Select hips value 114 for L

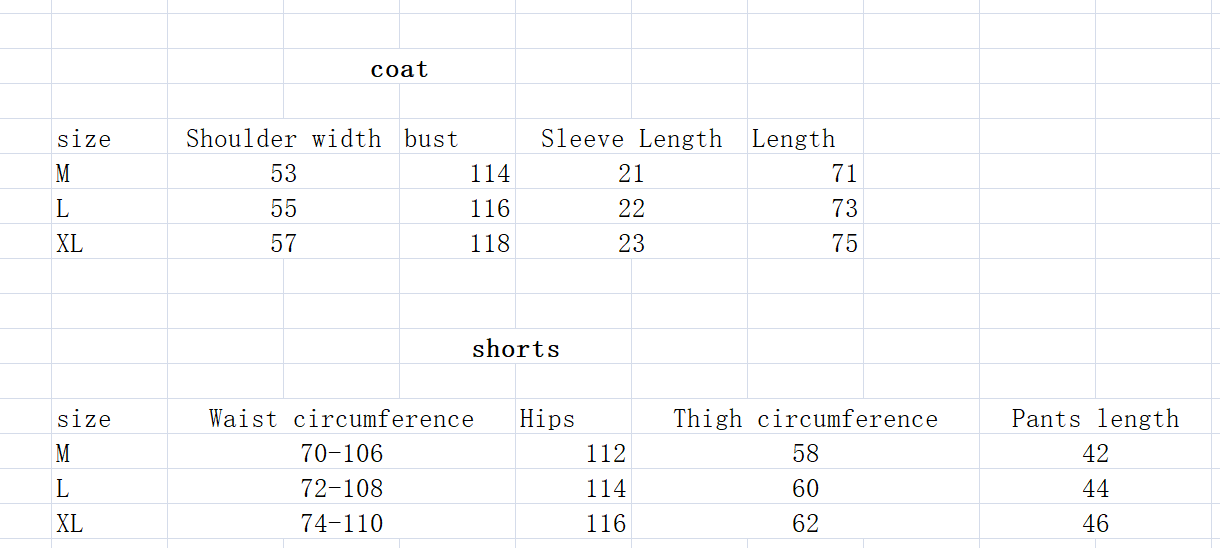(605, 489)
